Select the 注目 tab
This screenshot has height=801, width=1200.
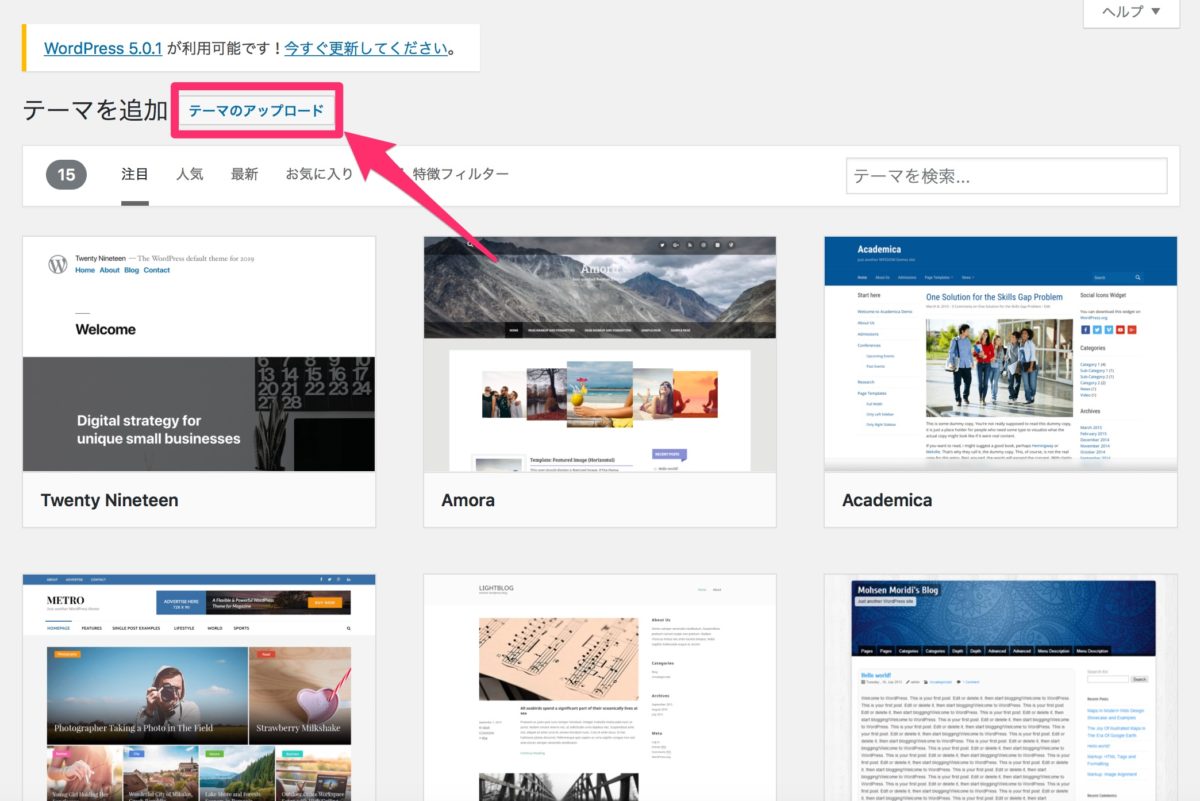click(x=135, y=174)
